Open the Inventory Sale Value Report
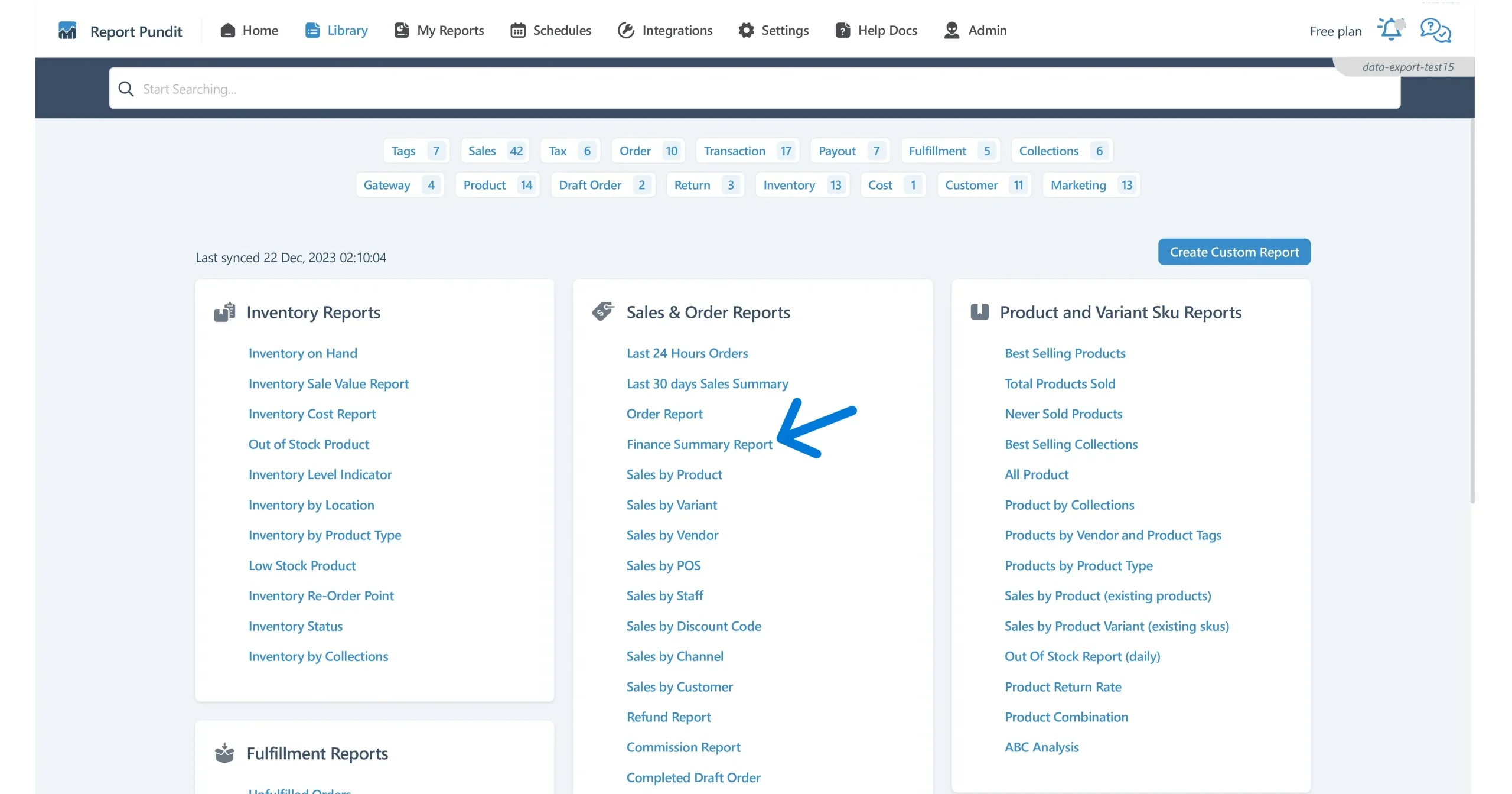 coord(328,383)
